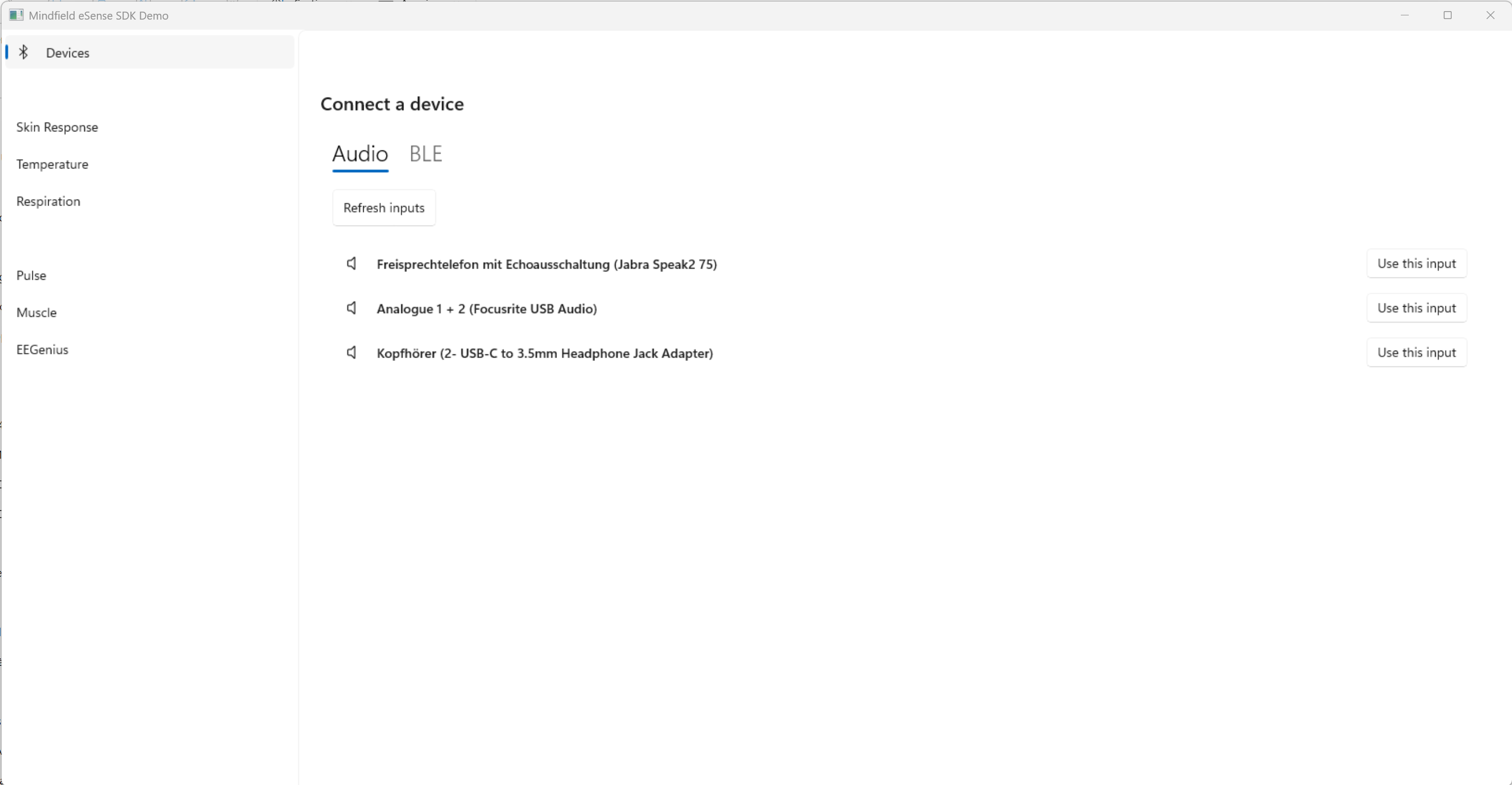The height and width of the screenshot is (785, 1512).
Task: Select the Kopfhörer headphone jack adapter entry
Action: 545,353
